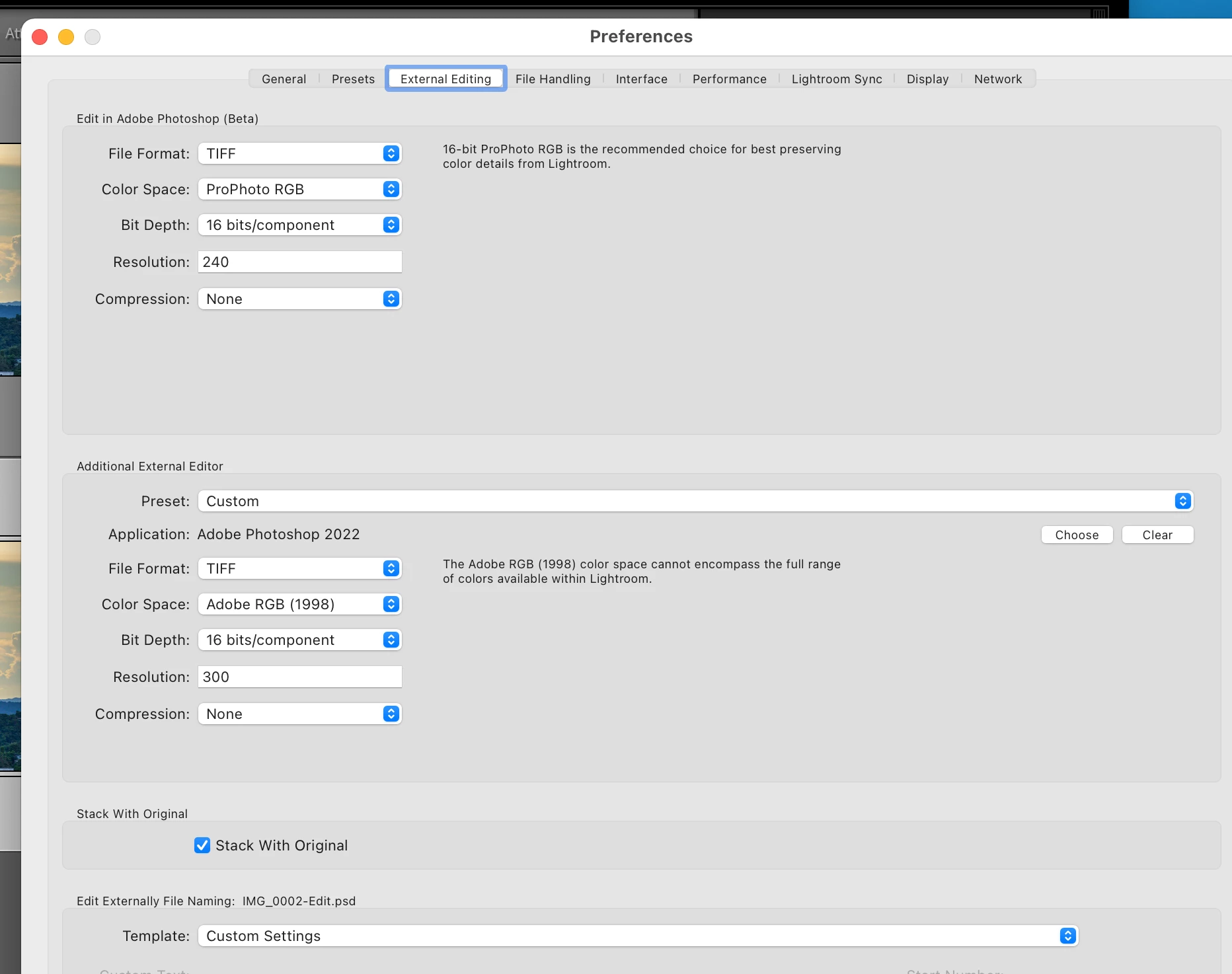The width and height of the screenshot is (1232, 974).
Task: Open Photoshop Beta Compression dropdown
Action: (300, 299)
